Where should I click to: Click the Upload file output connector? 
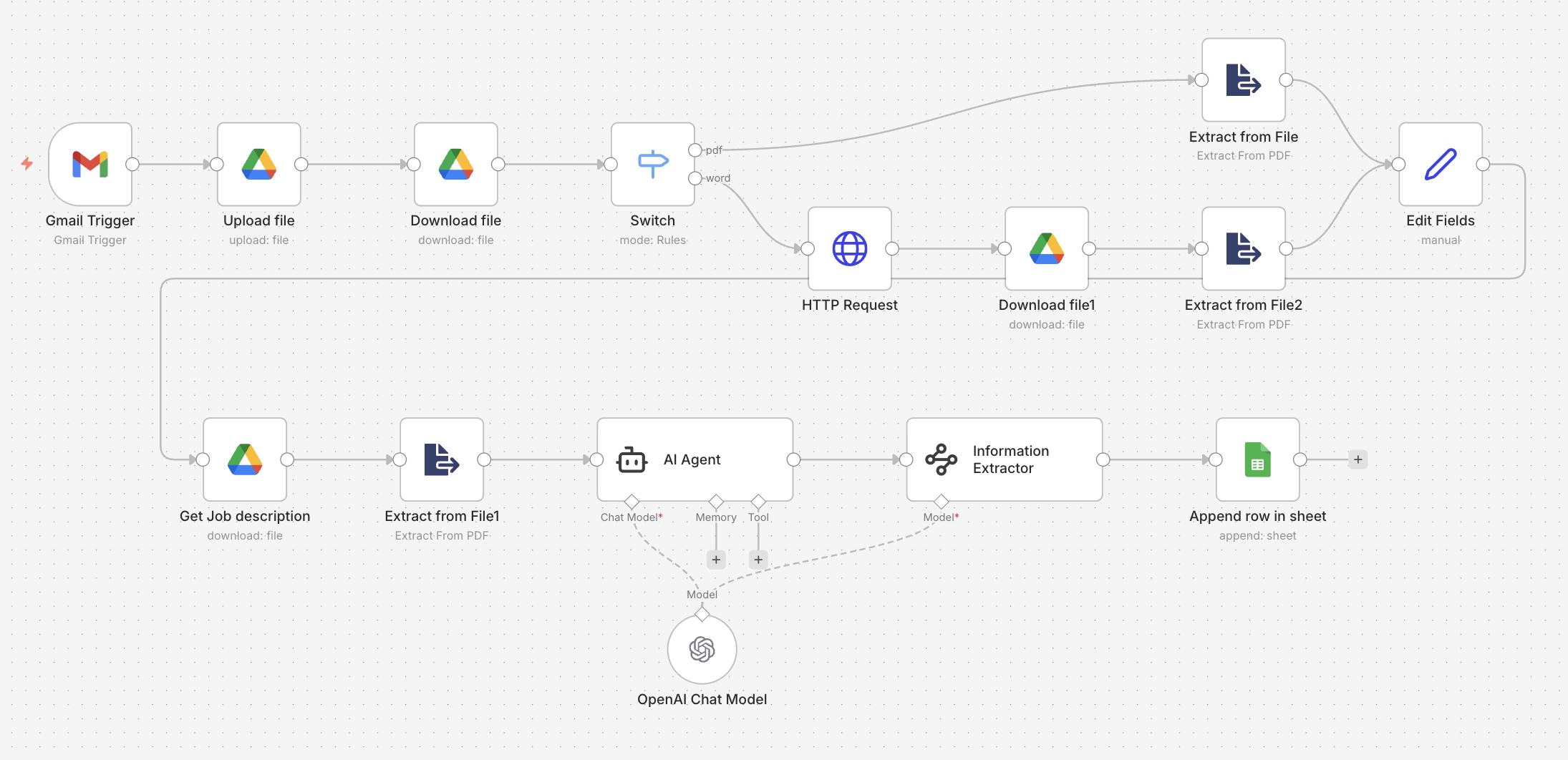coord(301,165)
